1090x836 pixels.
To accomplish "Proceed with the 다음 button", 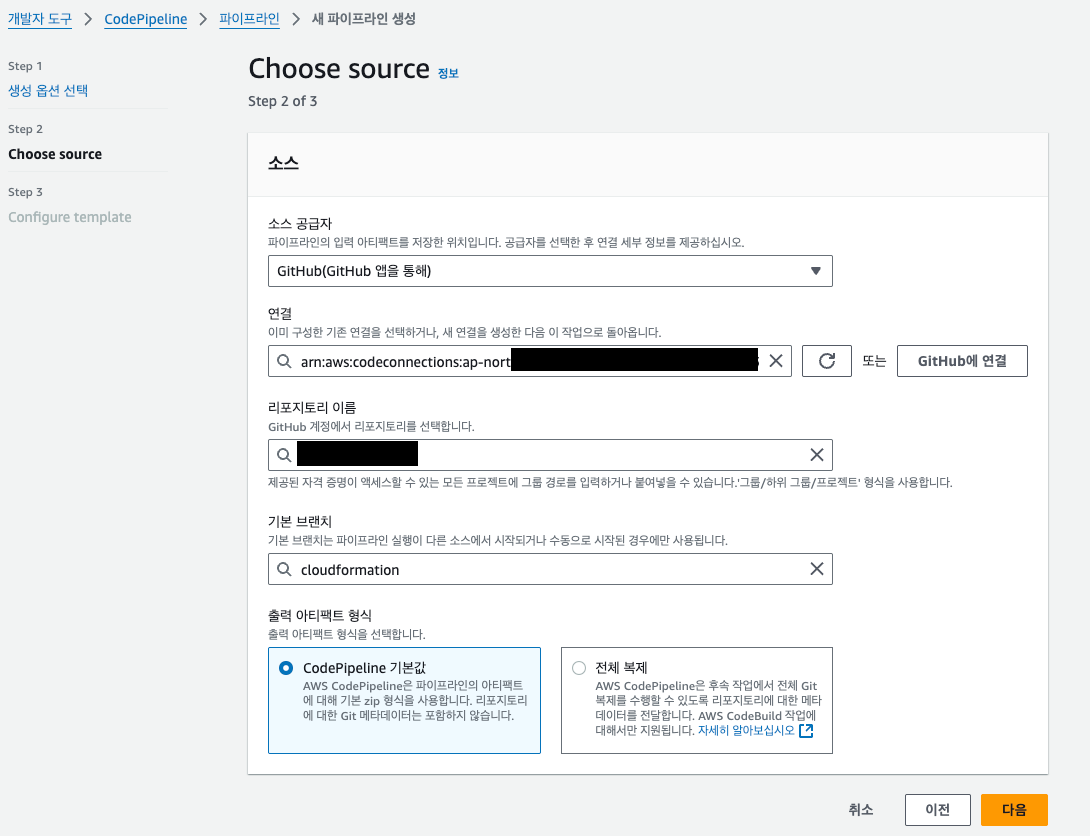I will 1014,810.
